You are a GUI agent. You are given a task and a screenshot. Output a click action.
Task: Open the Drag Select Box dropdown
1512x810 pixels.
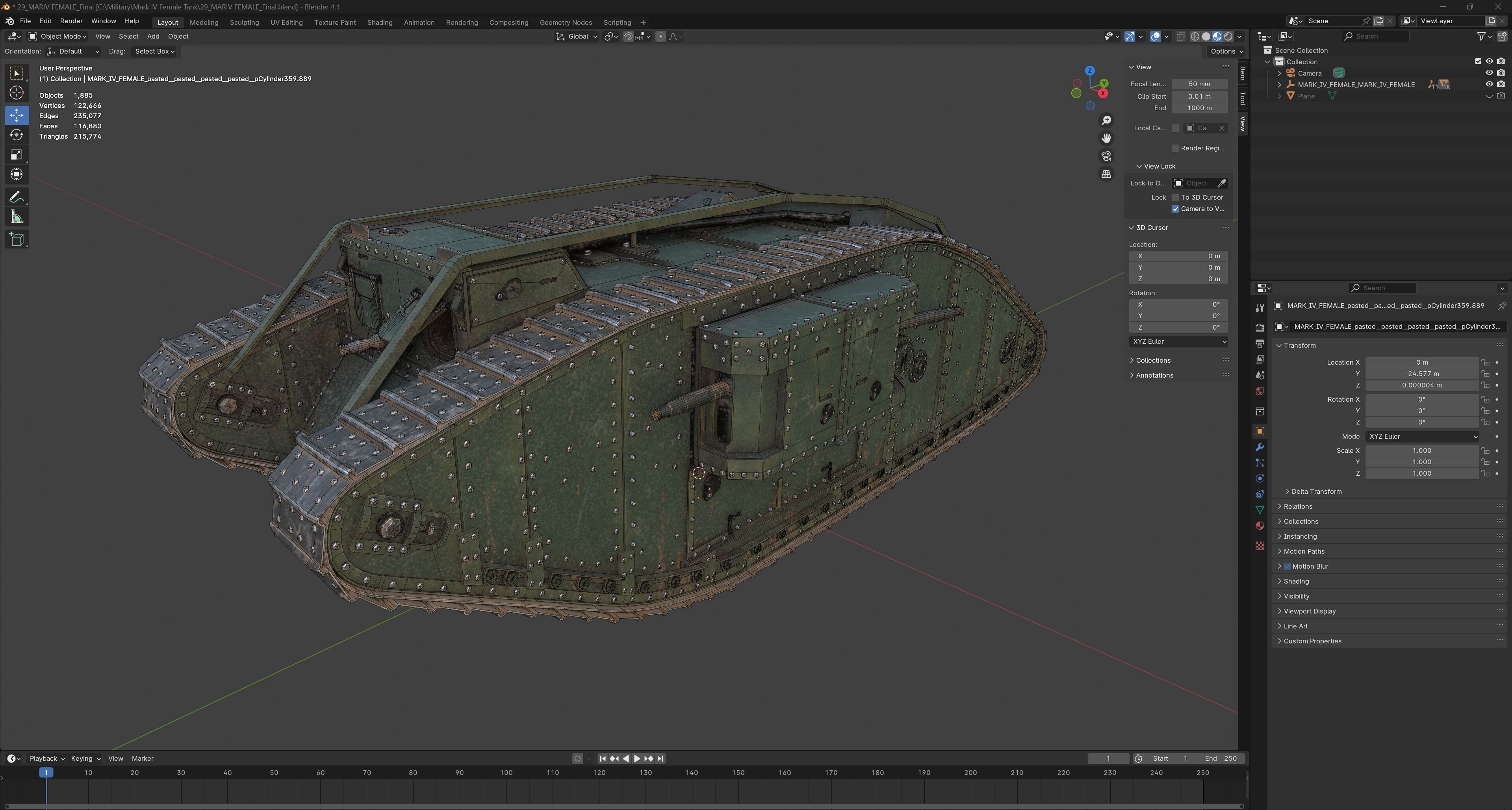pos(154,52)
